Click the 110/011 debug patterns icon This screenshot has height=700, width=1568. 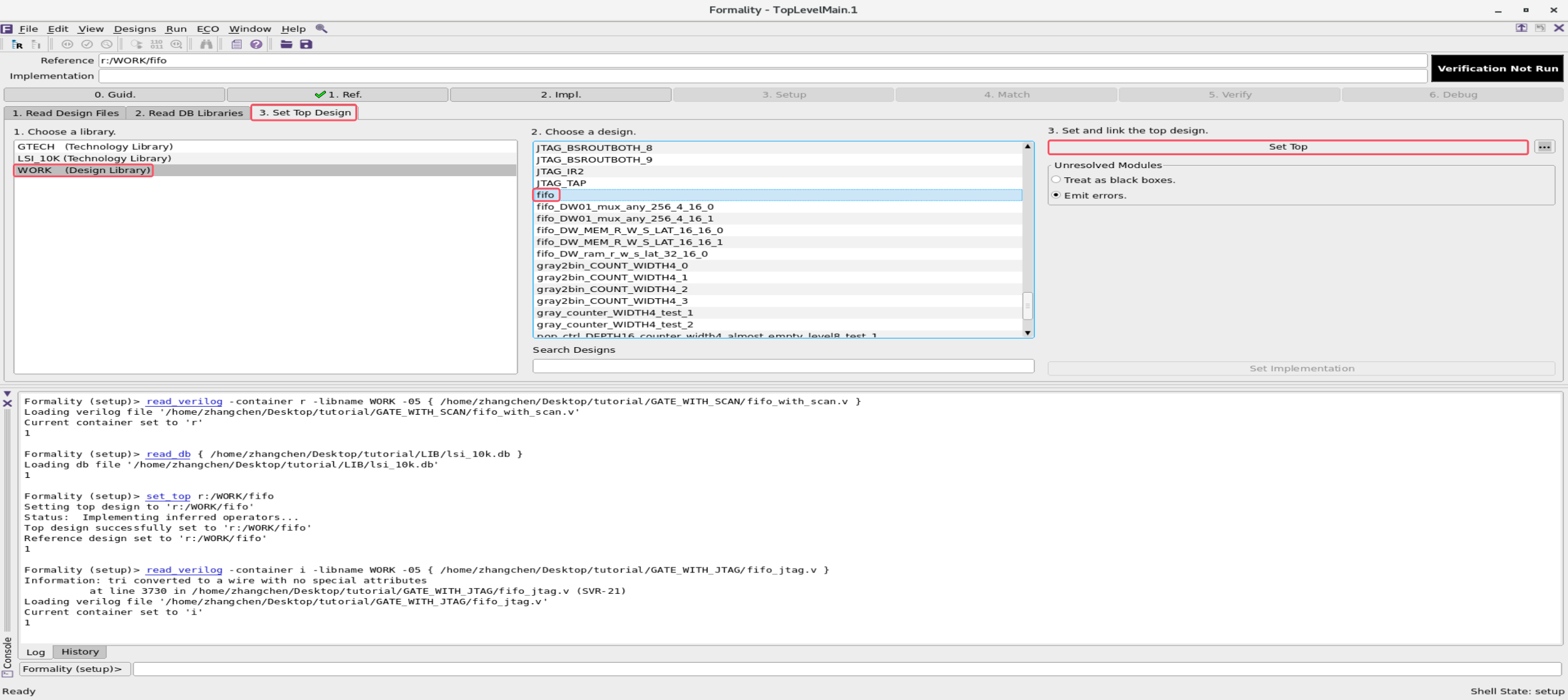(157, 44)
